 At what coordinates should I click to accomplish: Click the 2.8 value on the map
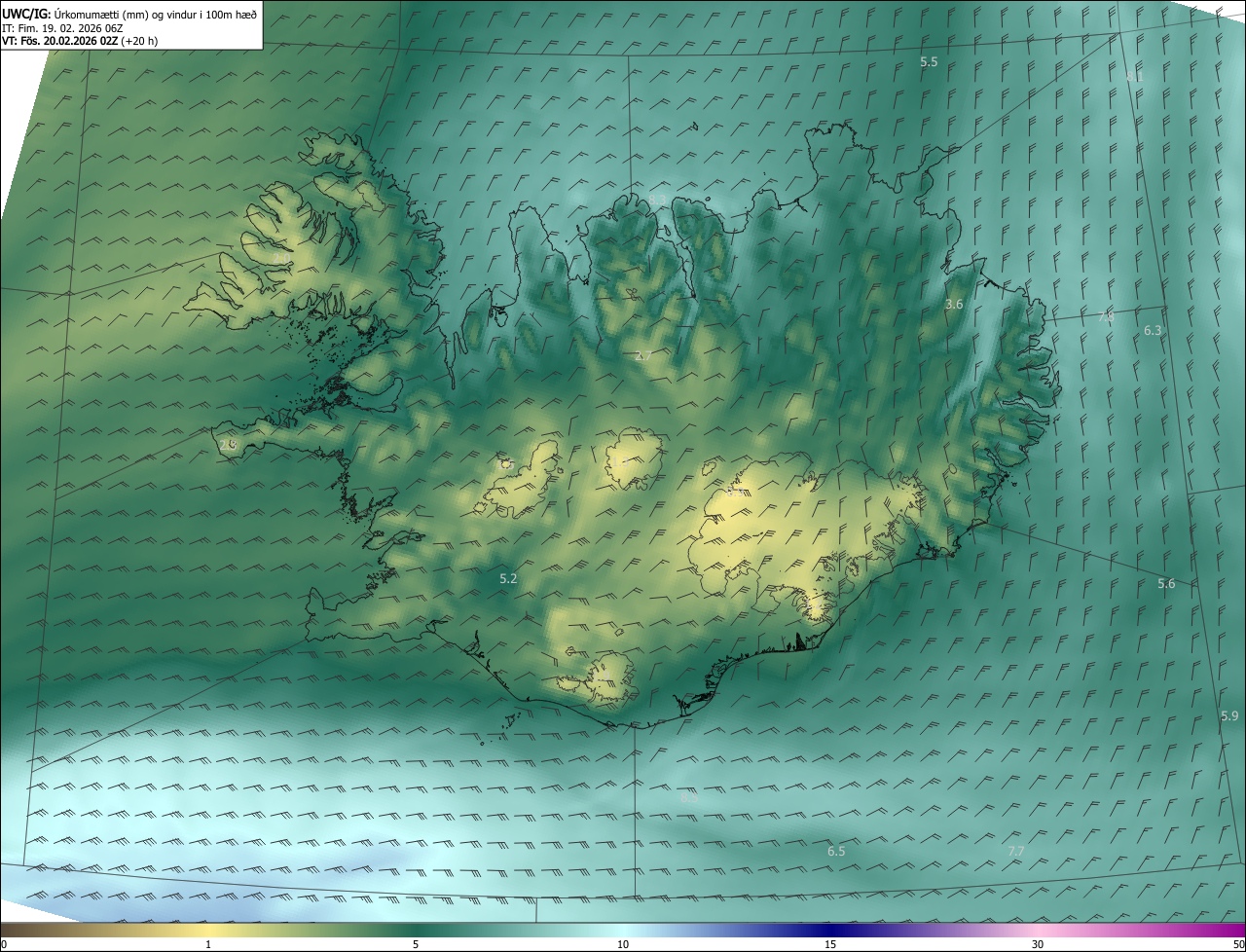228,444
